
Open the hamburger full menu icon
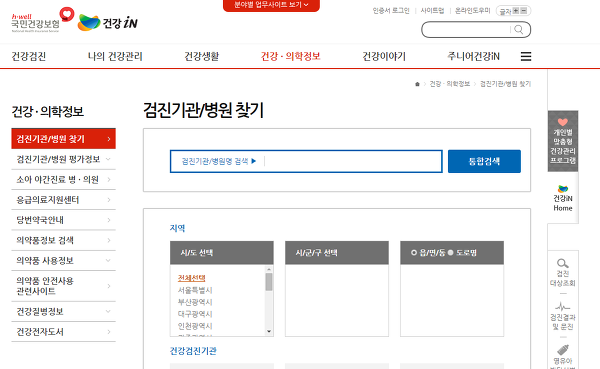(x=526, y=56)
